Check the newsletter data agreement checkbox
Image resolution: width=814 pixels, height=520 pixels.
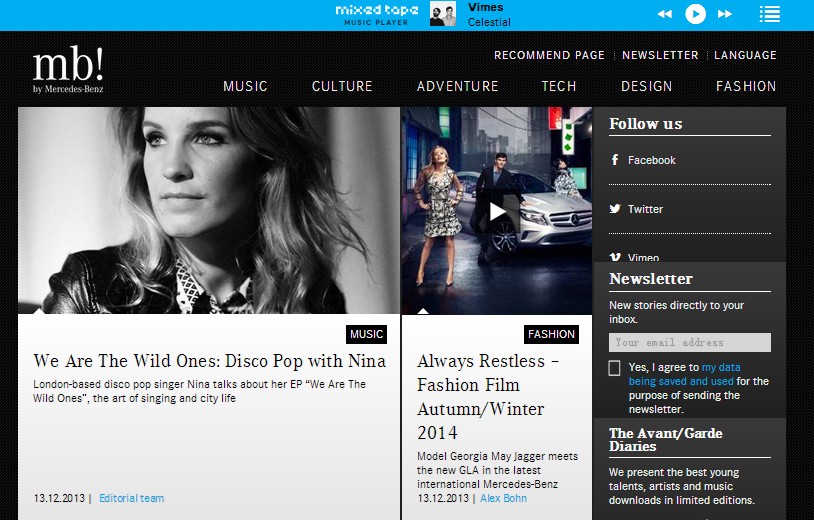pos(614,368)
